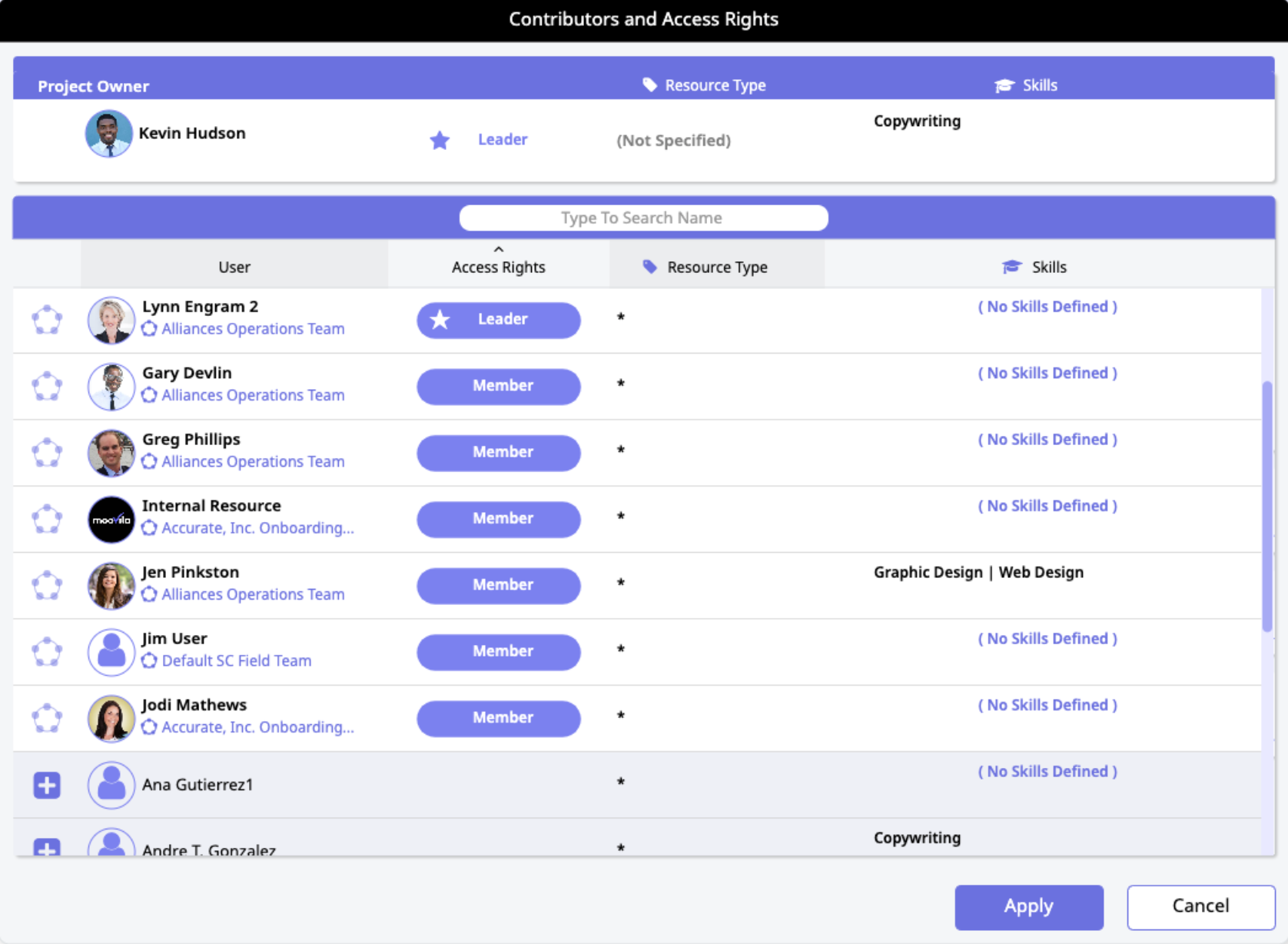
Task: Sort by Access Rights using the caret
Action: click(499, 249)
